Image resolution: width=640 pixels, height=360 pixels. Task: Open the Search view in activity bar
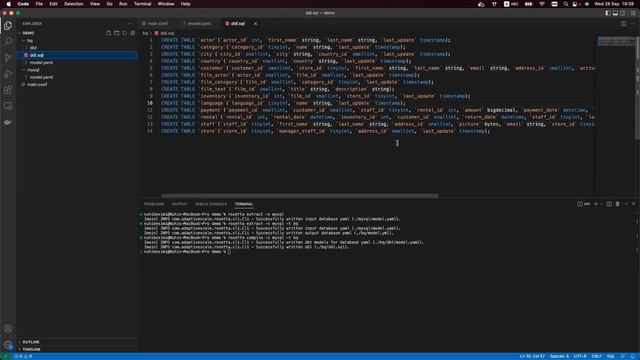pyautogui.click(x=8, y=41)
